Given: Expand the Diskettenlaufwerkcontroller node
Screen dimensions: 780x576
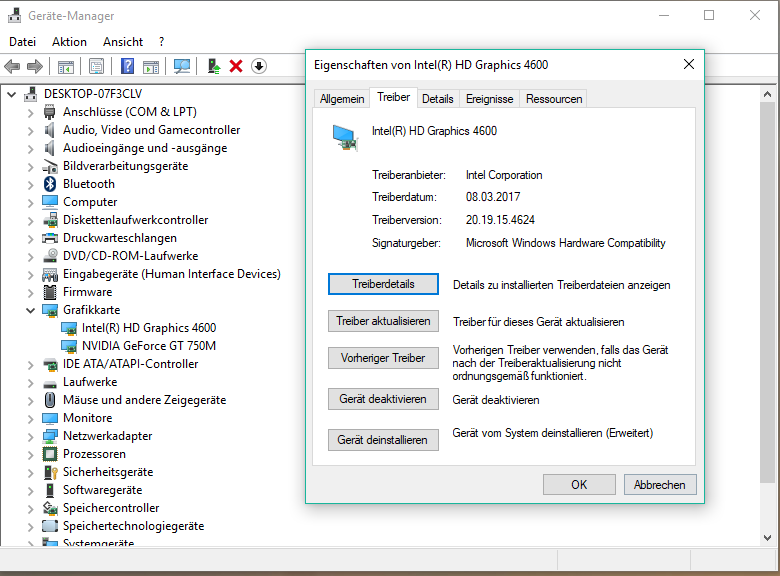Looking at the screenshot, I should coord(30,220).
